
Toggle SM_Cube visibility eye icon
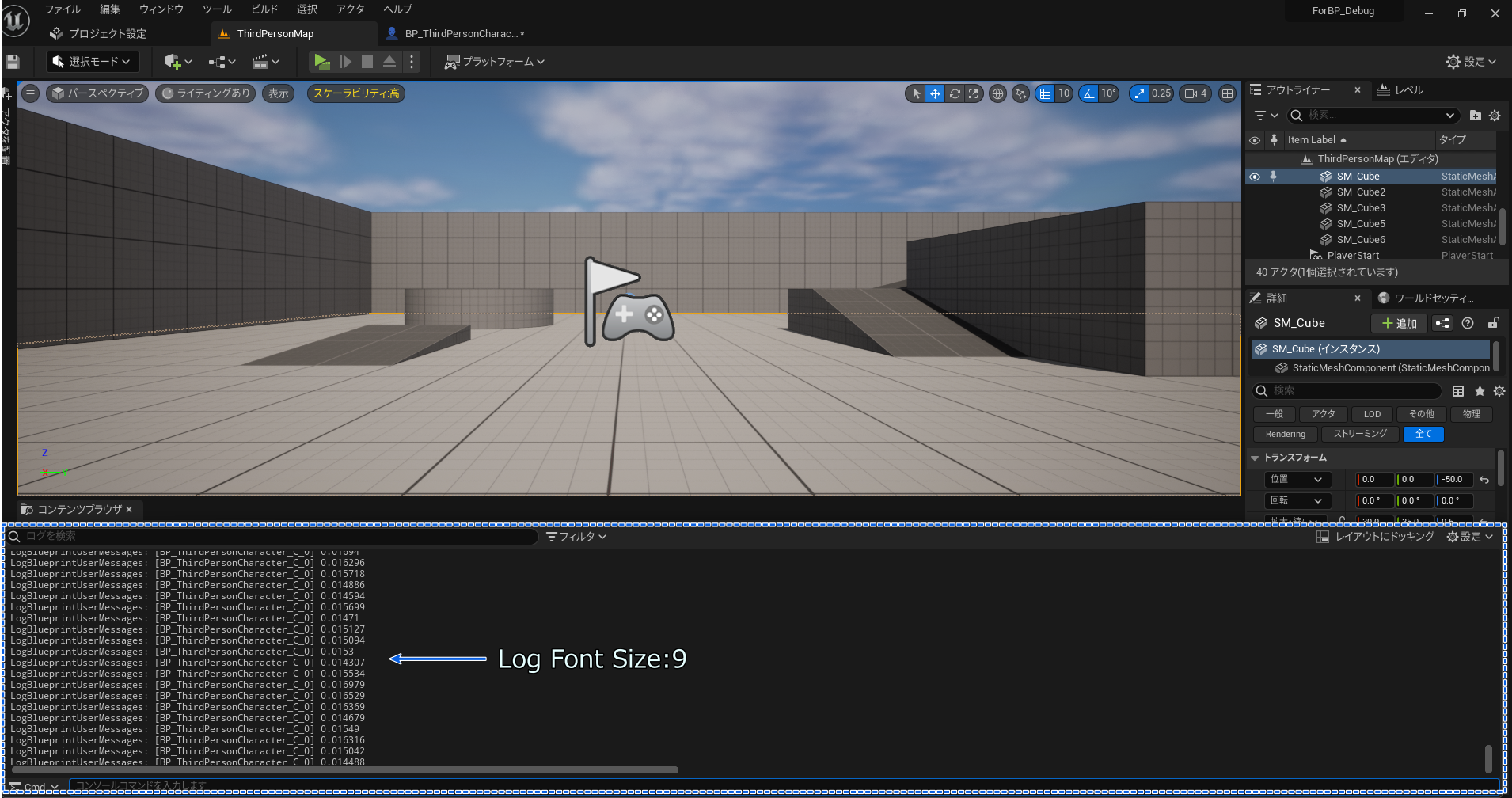[x=1255, y=176]
